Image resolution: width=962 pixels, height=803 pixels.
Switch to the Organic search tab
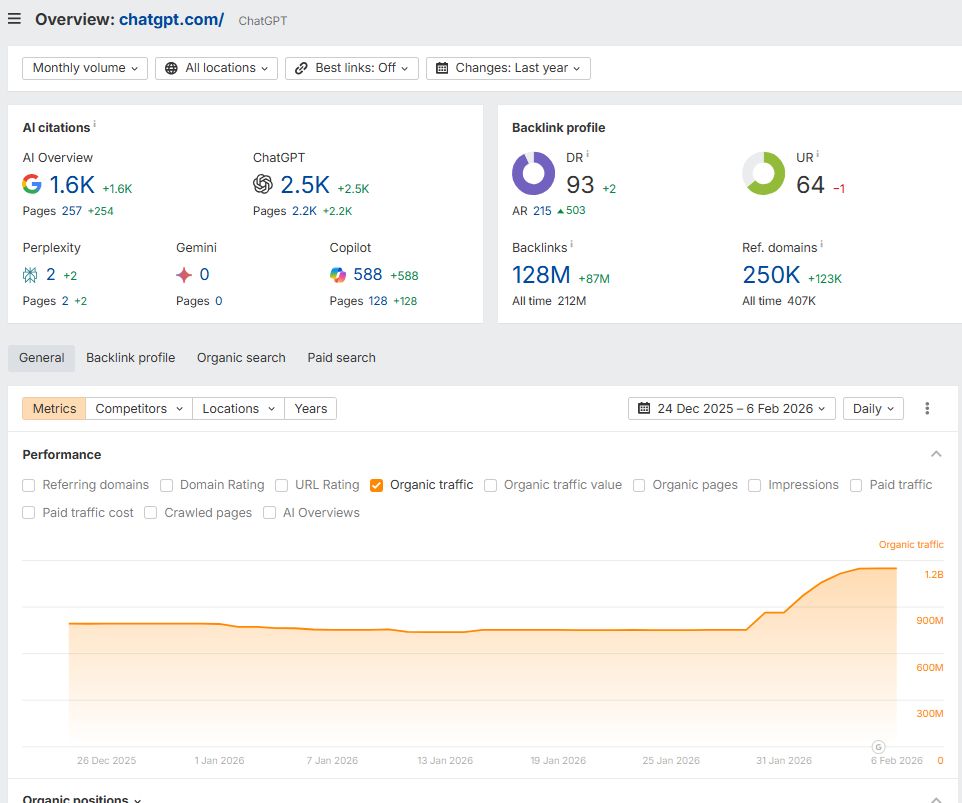(x=241, y=358)
